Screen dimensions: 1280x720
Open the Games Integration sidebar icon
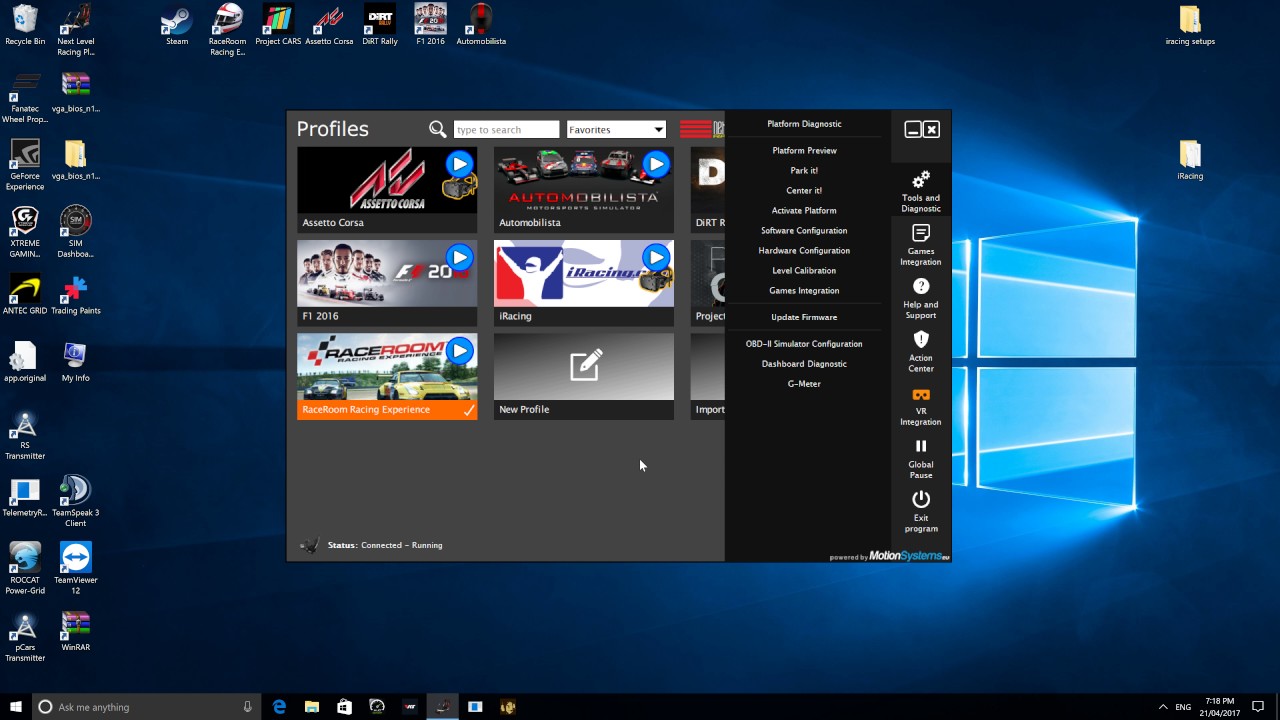921,245
